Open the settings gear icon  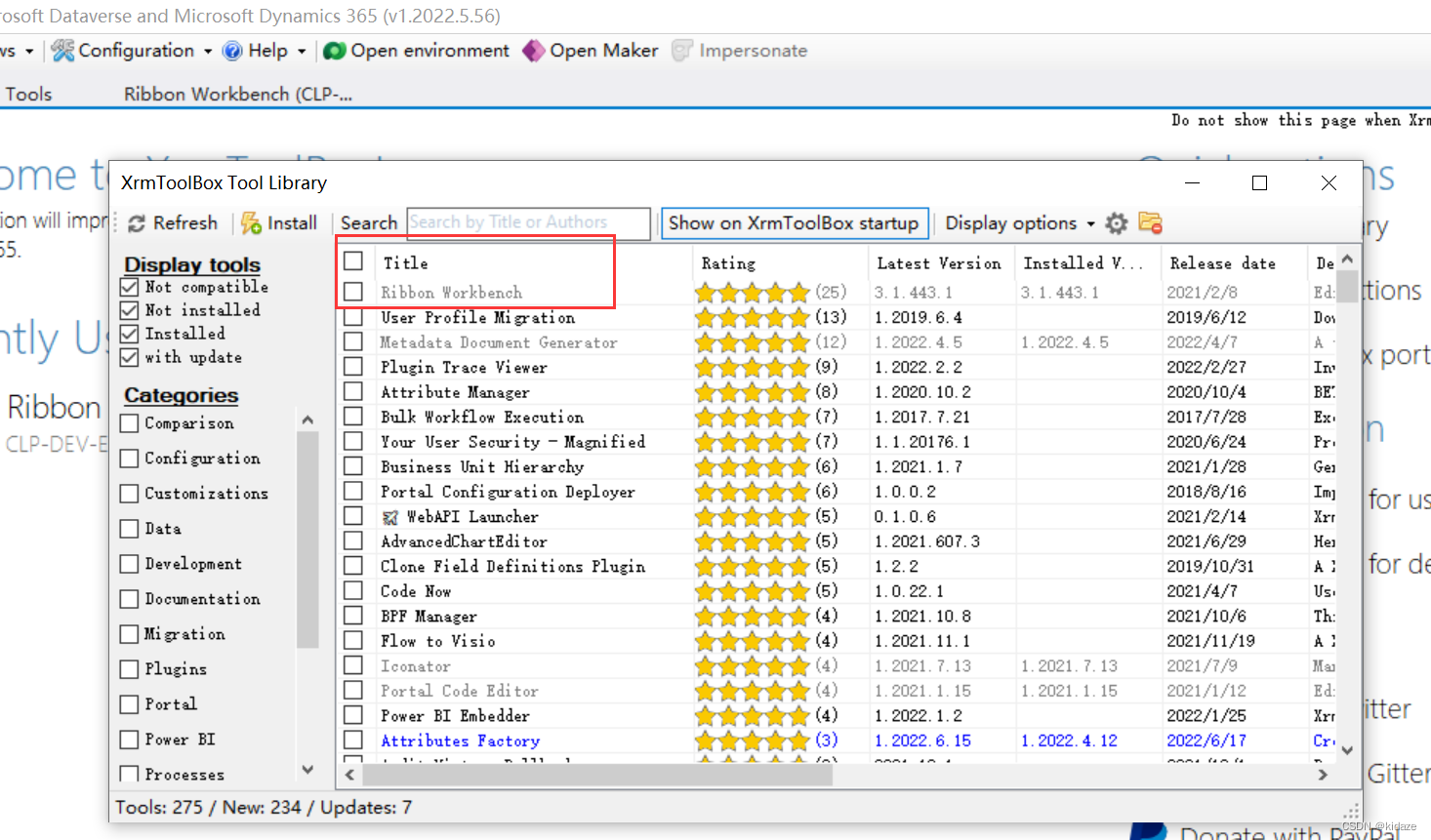coord(1116,222)
